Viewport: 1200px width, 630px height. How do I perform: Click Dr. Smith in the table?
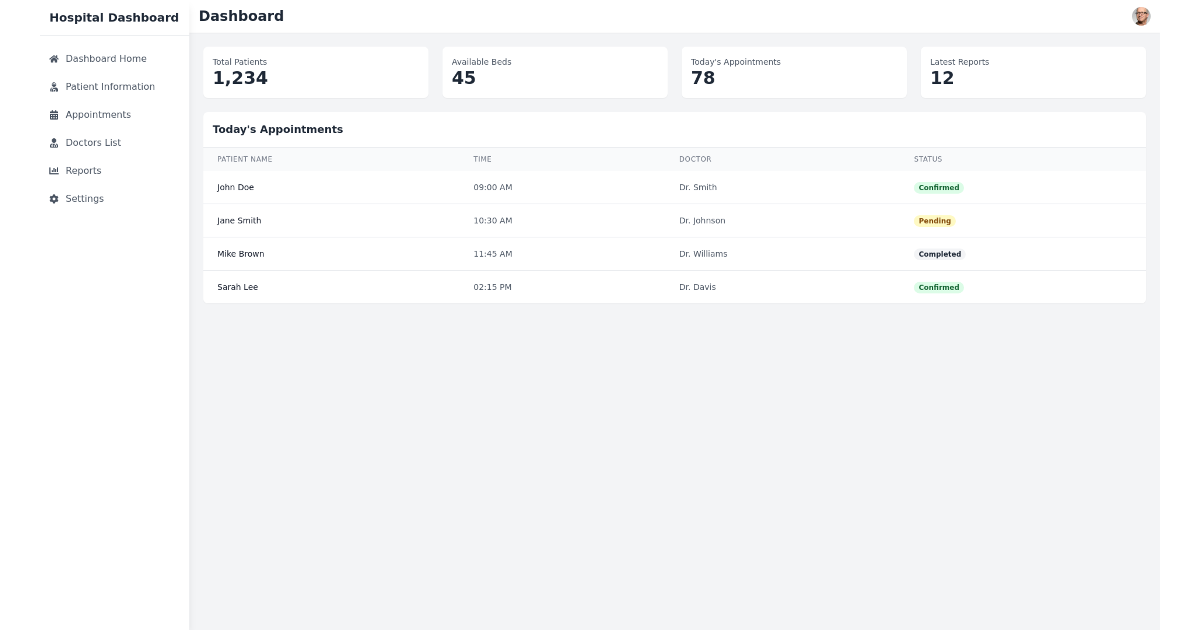pyautogui.click(x=698, y=188)
